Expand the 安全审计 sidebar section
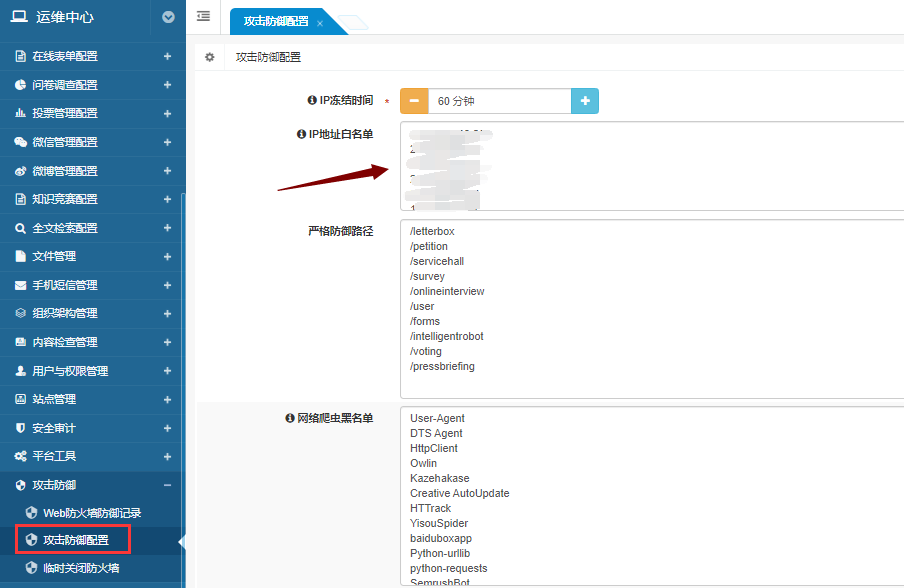Viewport: 904px width, 588px height. point(167,428)
